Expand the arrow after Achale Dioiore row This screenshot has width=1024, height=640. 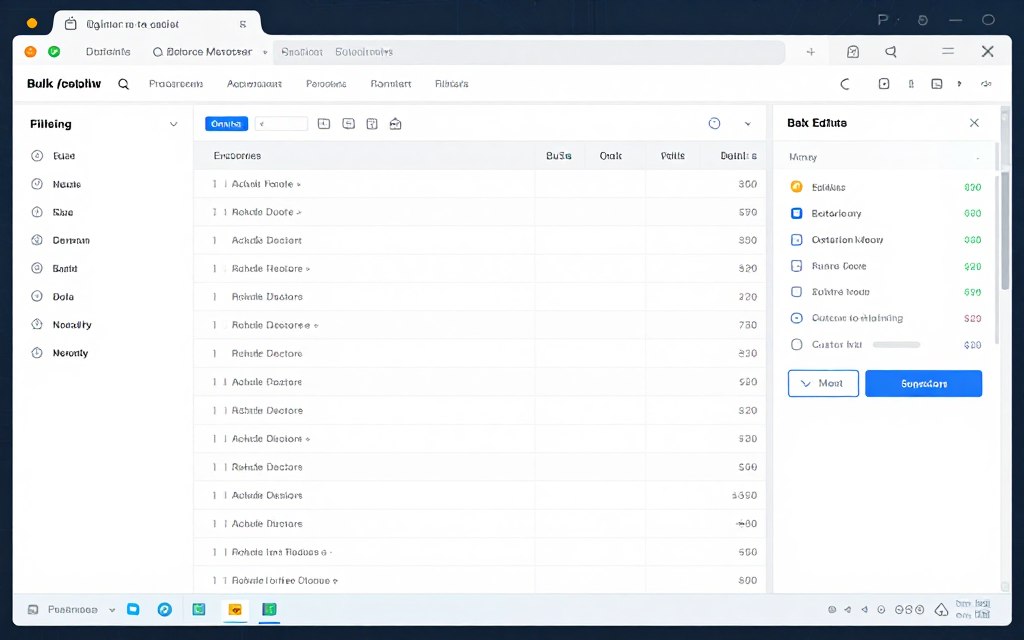click(308, 439)
